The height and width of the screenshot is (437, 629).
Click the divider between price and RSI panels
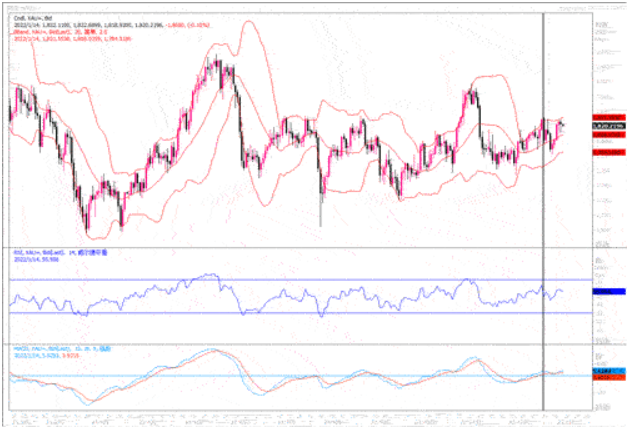click(x=300, y=244)
